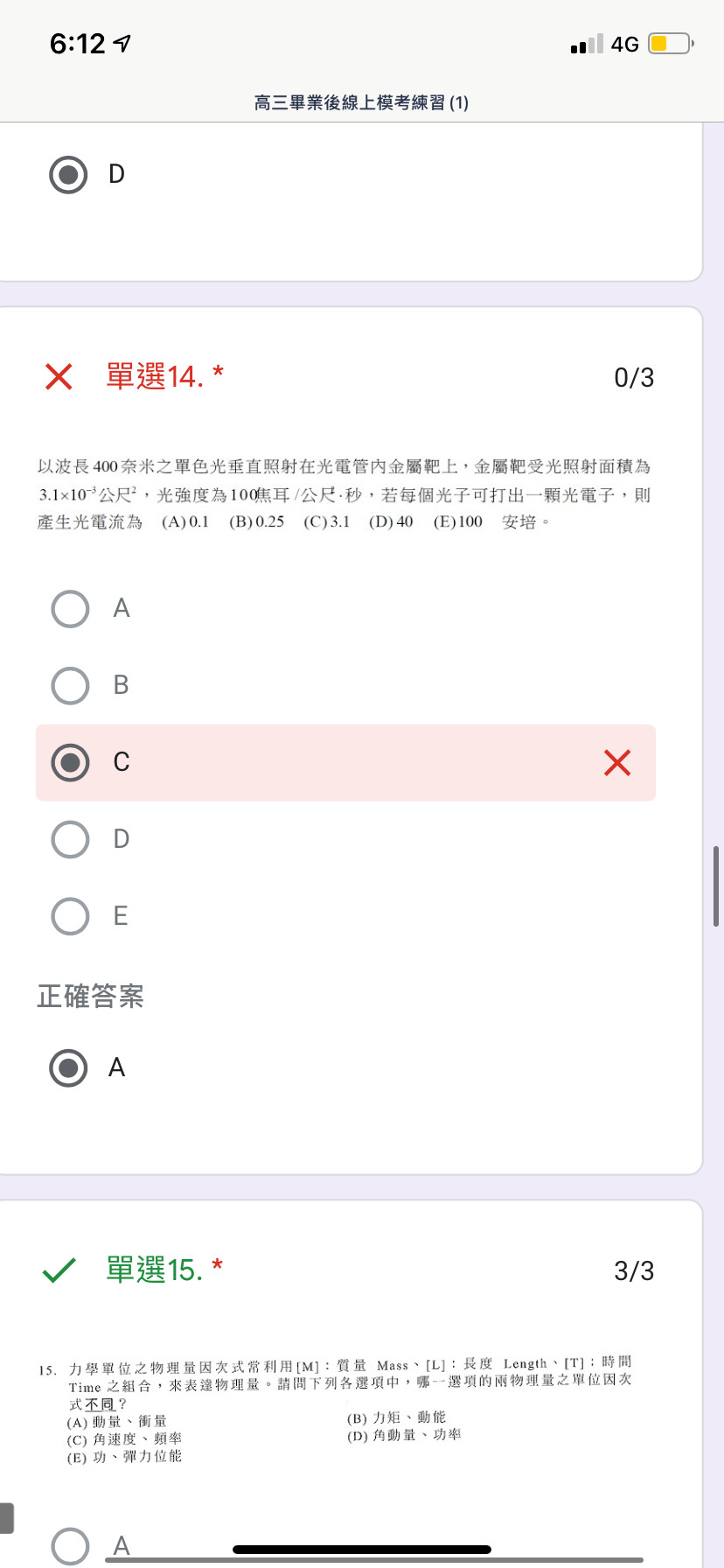Select the checked radio option C
The image size is (724, 1568).
[70, 763]
